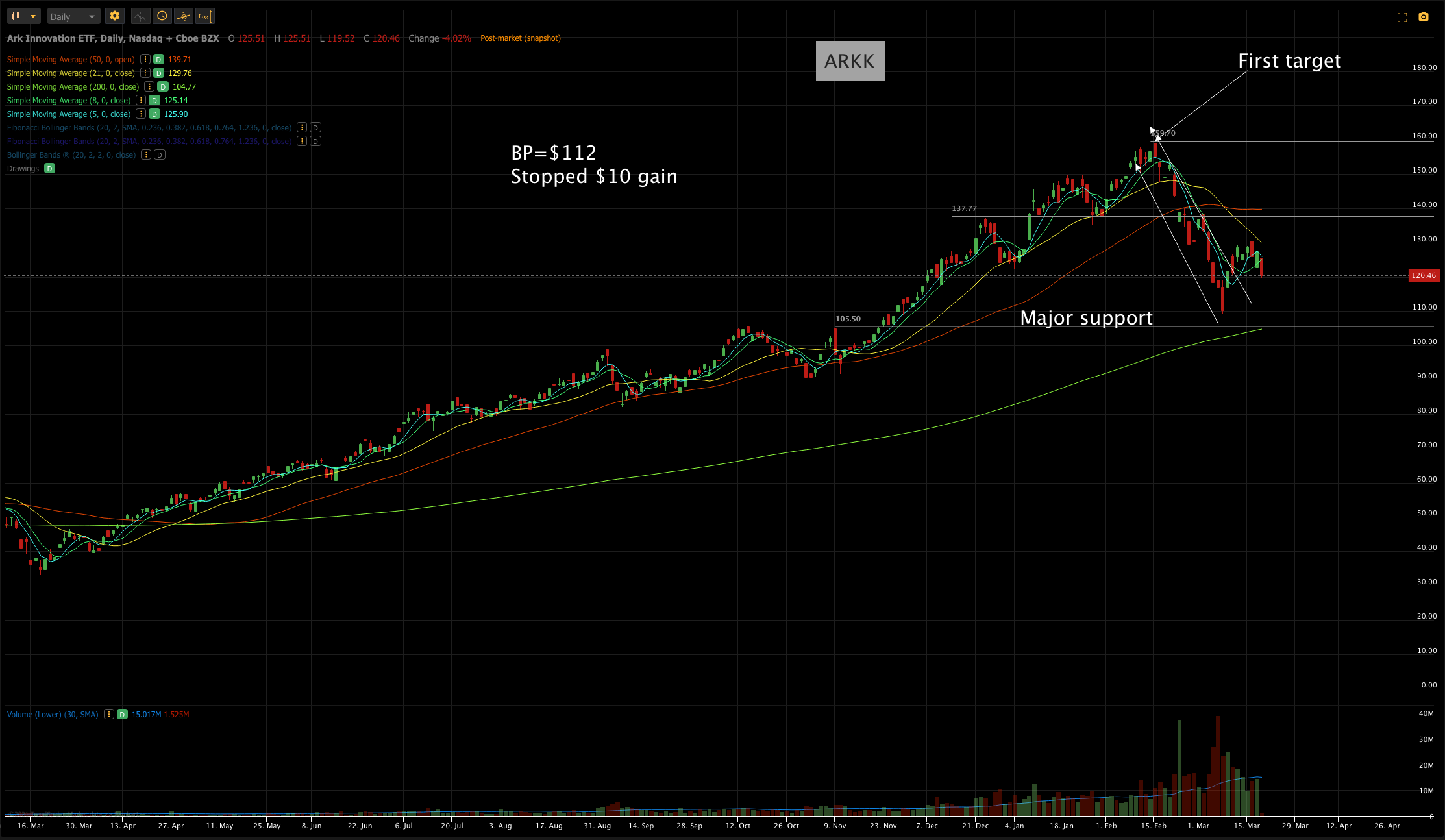Open options for first Fibonacci Bollinger Bands

[302, 127]
